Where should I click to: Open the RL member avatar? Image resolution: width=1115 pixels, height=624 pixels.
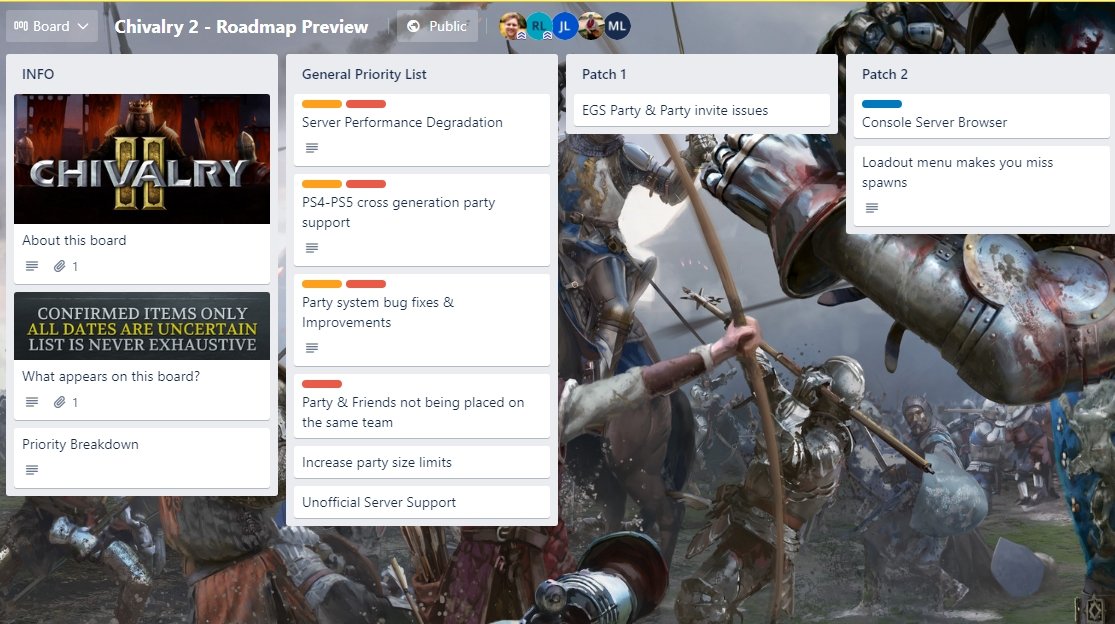(x=540, y=26)
